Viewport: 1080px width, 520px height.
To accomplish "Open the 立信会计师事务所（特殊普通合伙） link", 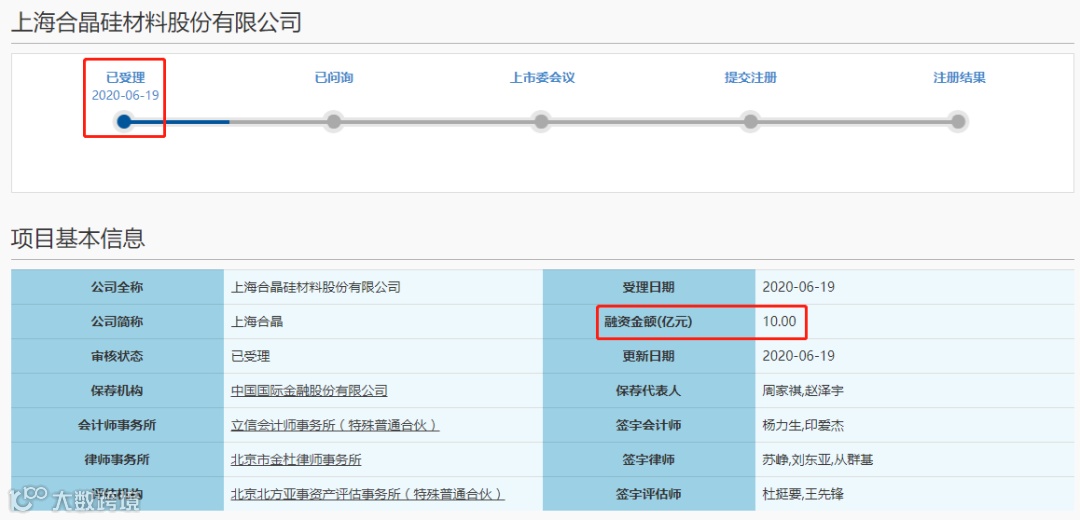I will click(x=335, y=425).
